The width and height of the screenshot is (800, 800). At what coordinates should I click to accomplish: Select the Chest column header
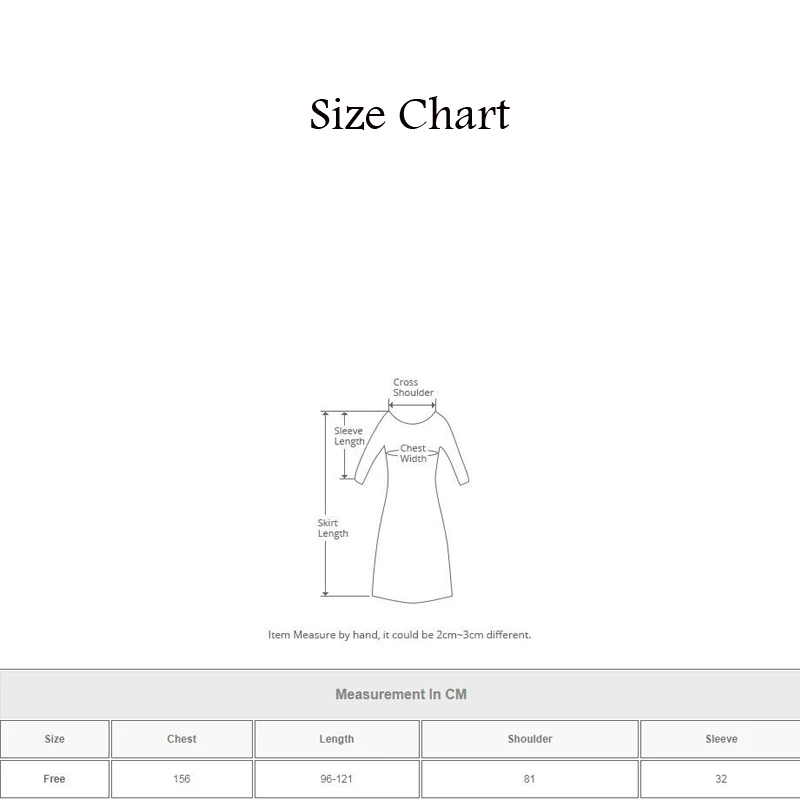pos(182,739)
